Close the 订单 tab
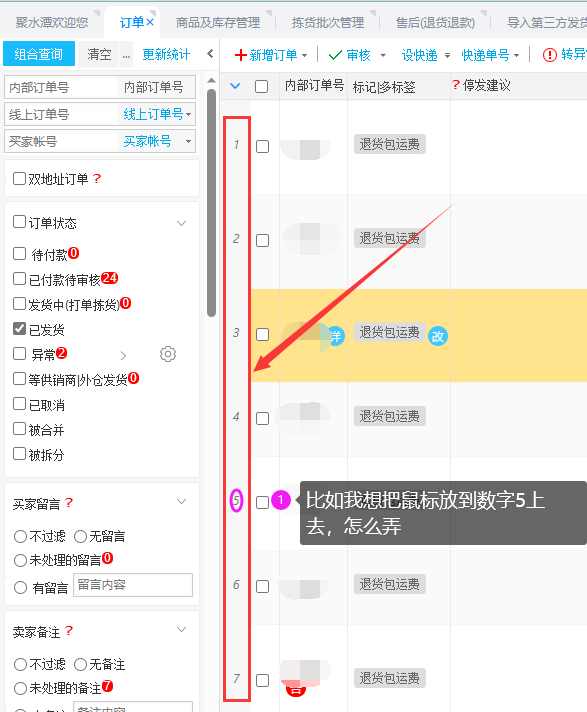Image resolution: width=587 pixels, height=712 pixels. coord(150,22)
